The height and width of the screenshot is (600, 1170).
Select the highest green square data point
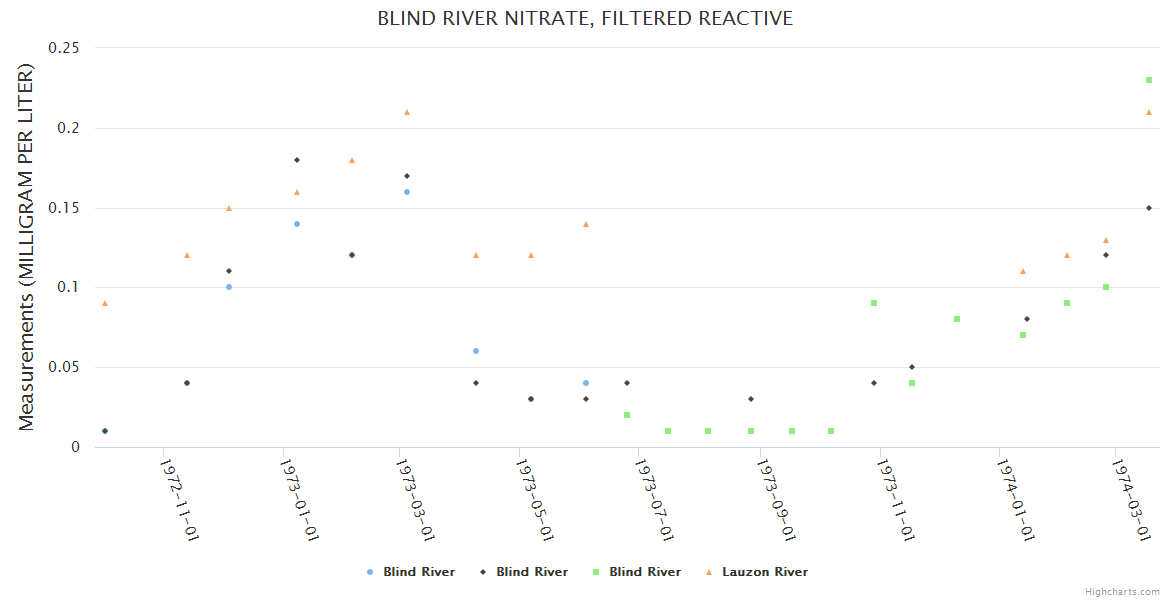point(1149,80)
